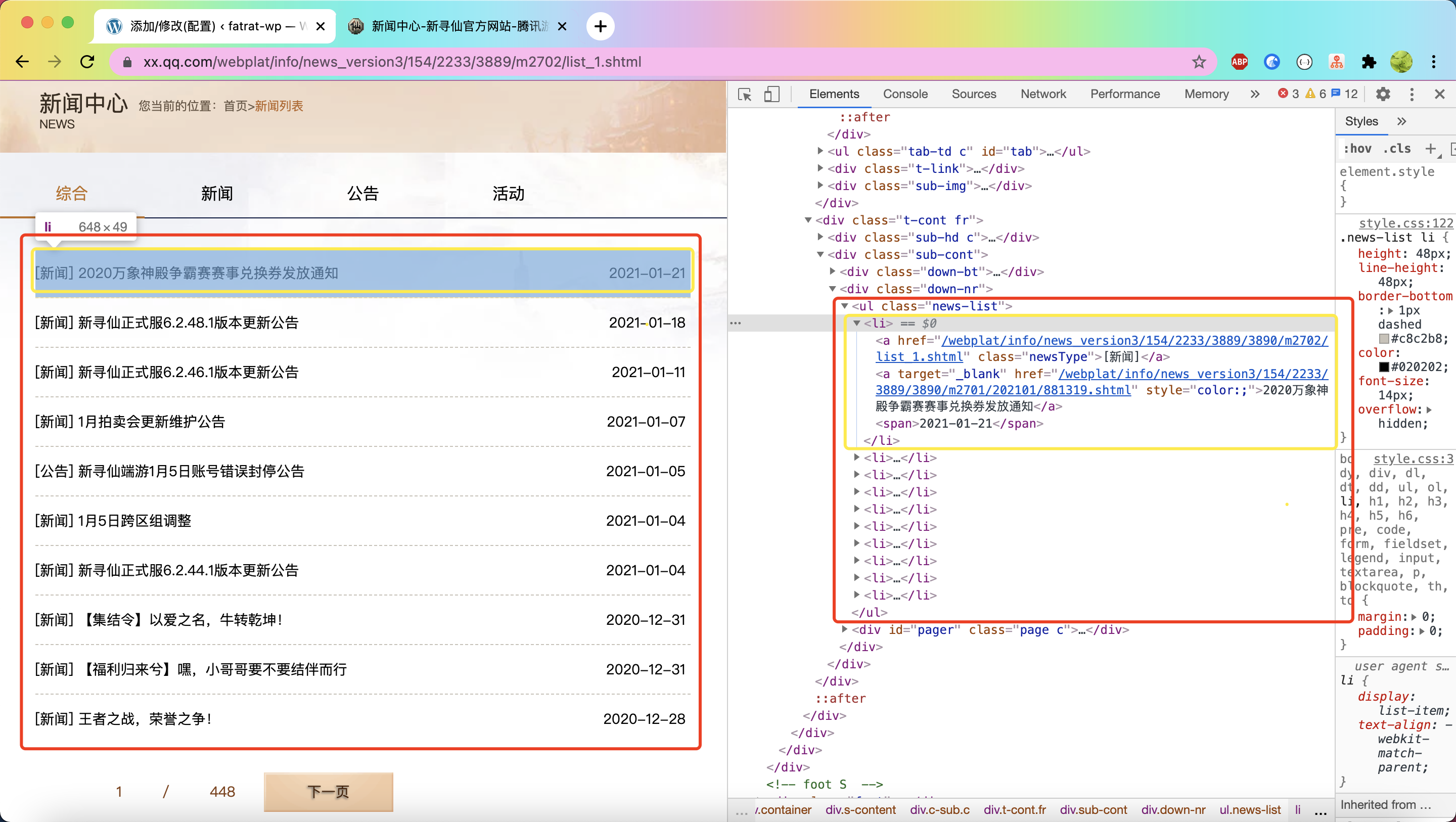Switch to the Elements tab
This screenshot has height=822, width=1456.
(834, 94)
